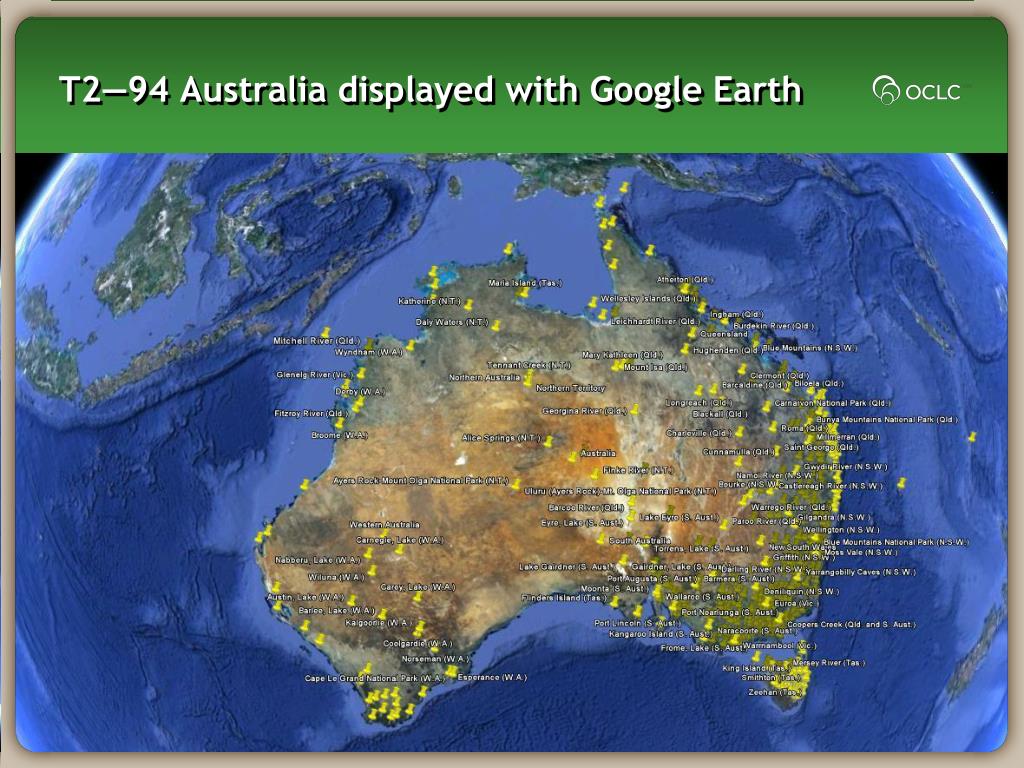Screen dimensions: 1024x768
Task: Select the Norseman (W.A.) label
Action: (x=435, y=659)
